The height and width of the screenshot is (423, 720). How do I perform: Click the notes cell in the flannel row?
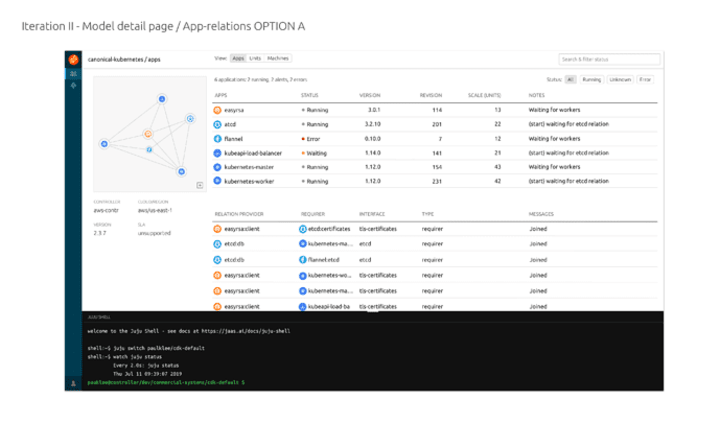(554, 138)
